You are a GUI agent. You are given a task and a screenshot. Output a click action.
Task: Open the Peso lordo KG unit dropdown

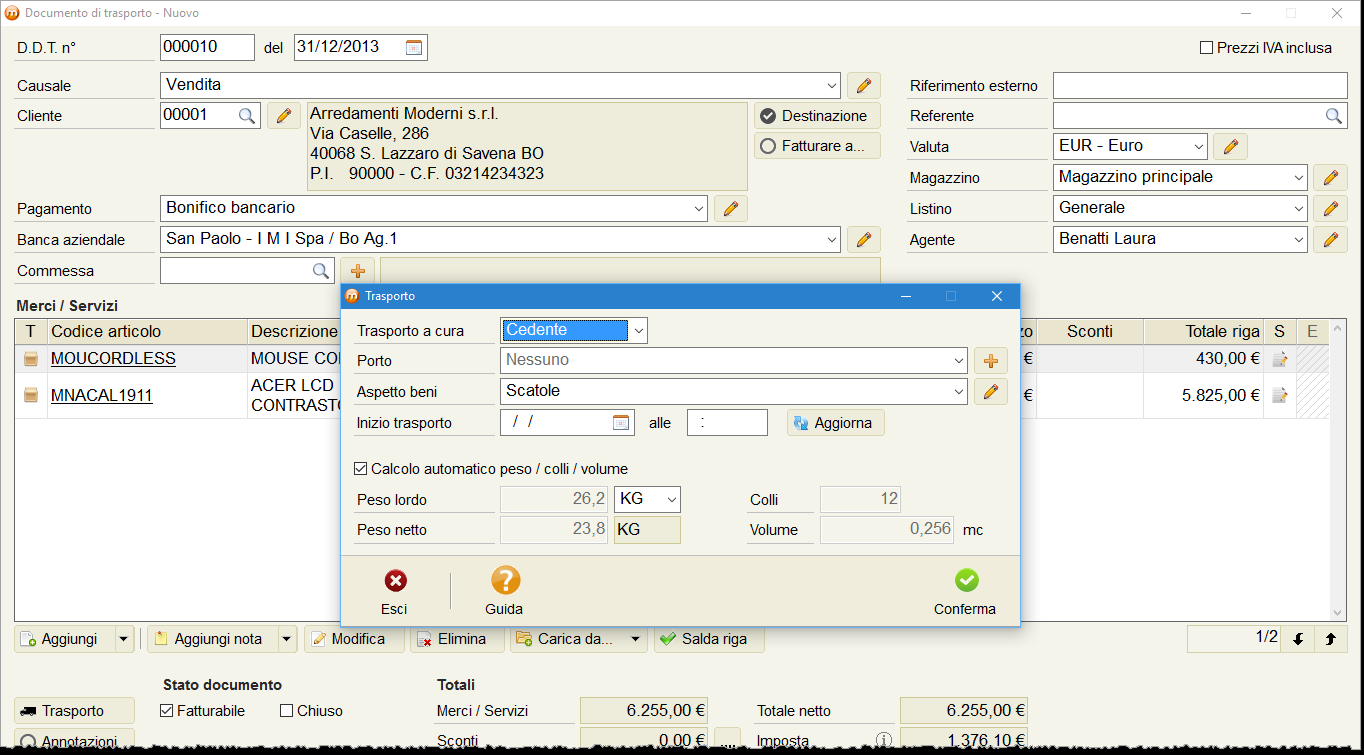coord(672,500)
